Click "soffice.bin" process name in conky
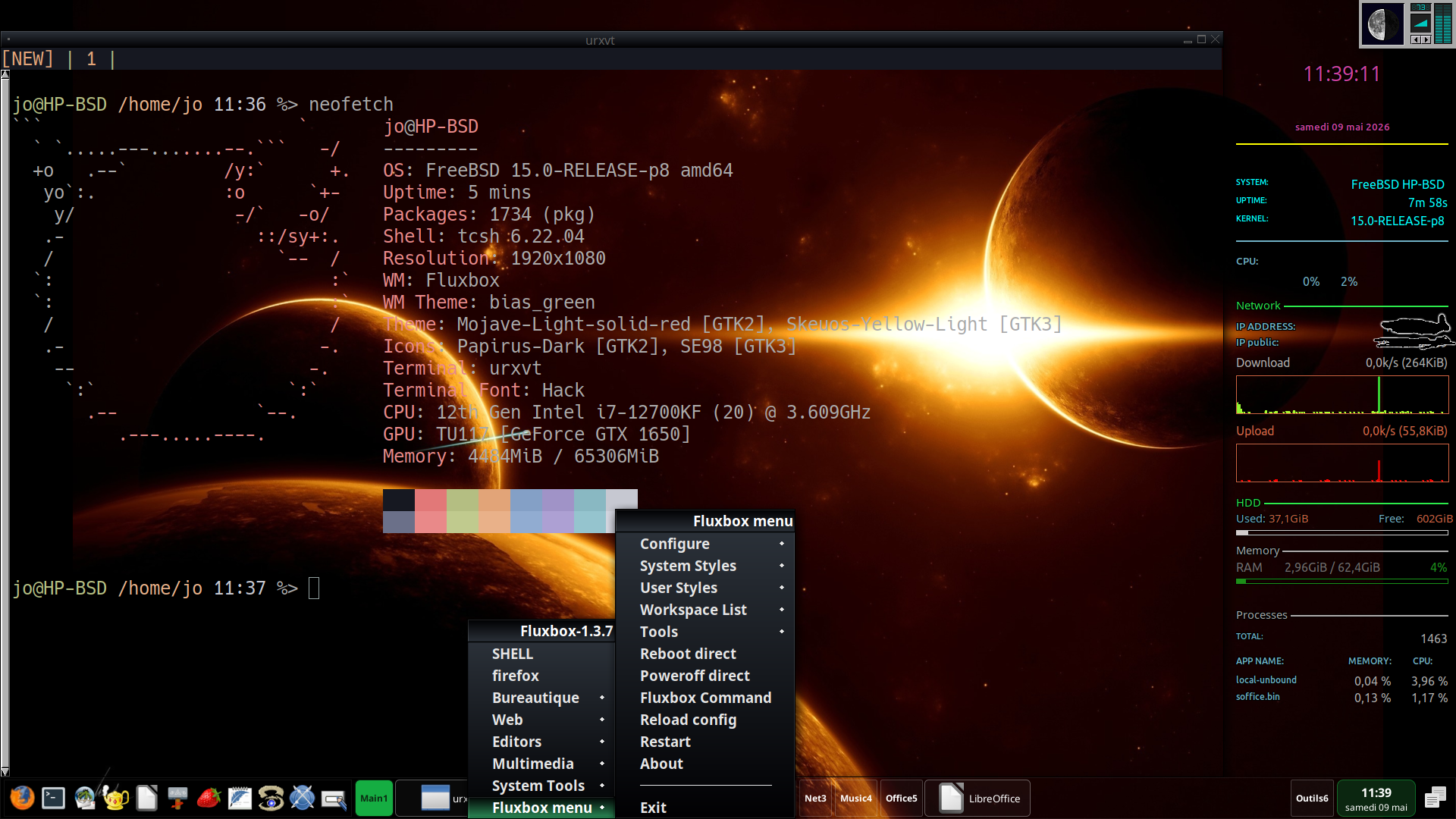Screen dimensions: 1456x819 [x=1258, y=697]
